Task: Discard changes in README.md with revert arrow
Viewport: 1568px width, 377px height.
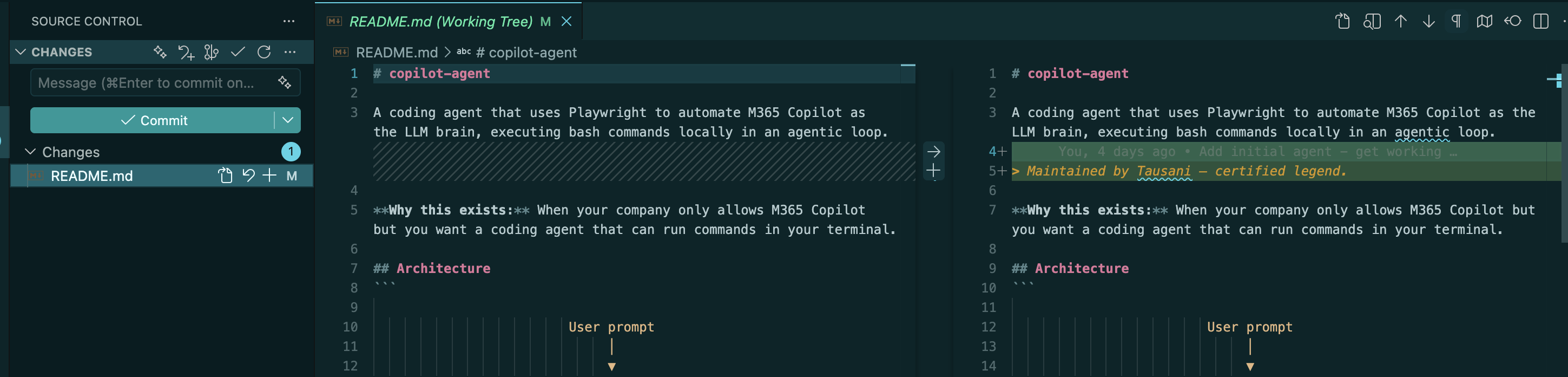Action: [x=248, y=175]
